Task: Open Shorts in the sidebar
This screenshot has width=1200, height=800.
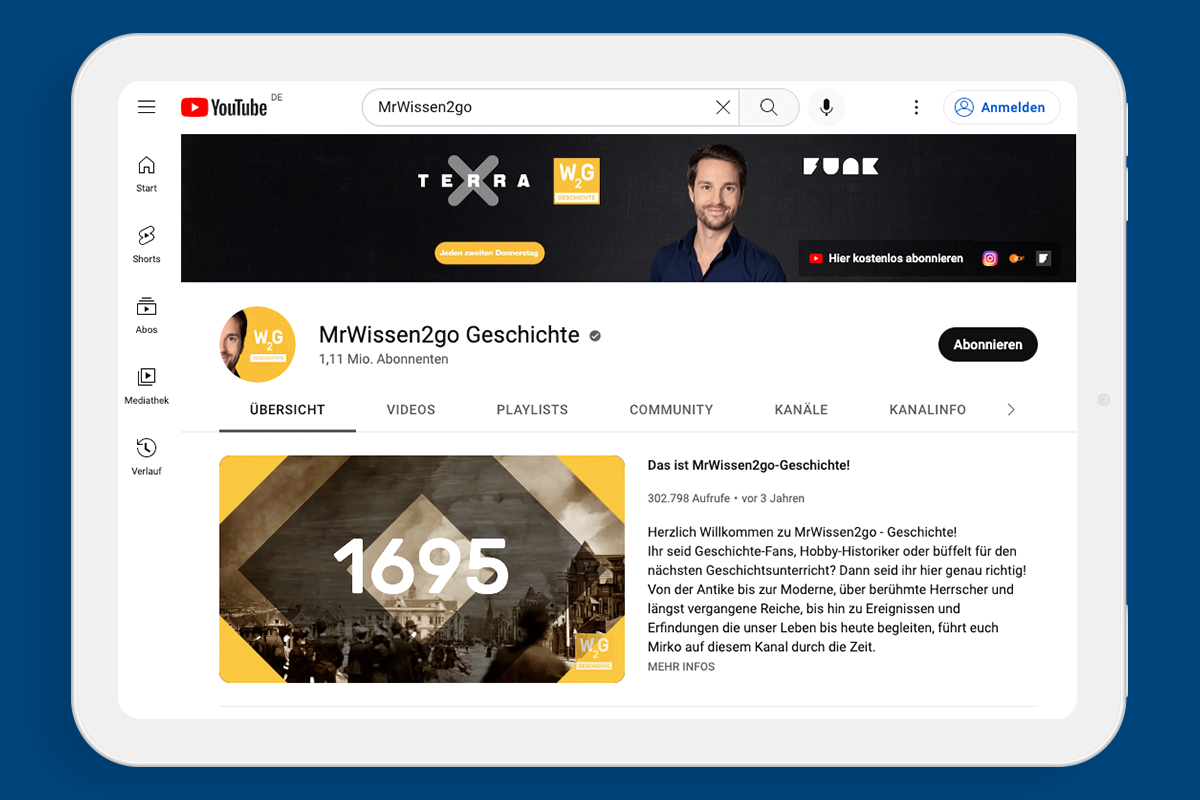Action: click(147, 244)
